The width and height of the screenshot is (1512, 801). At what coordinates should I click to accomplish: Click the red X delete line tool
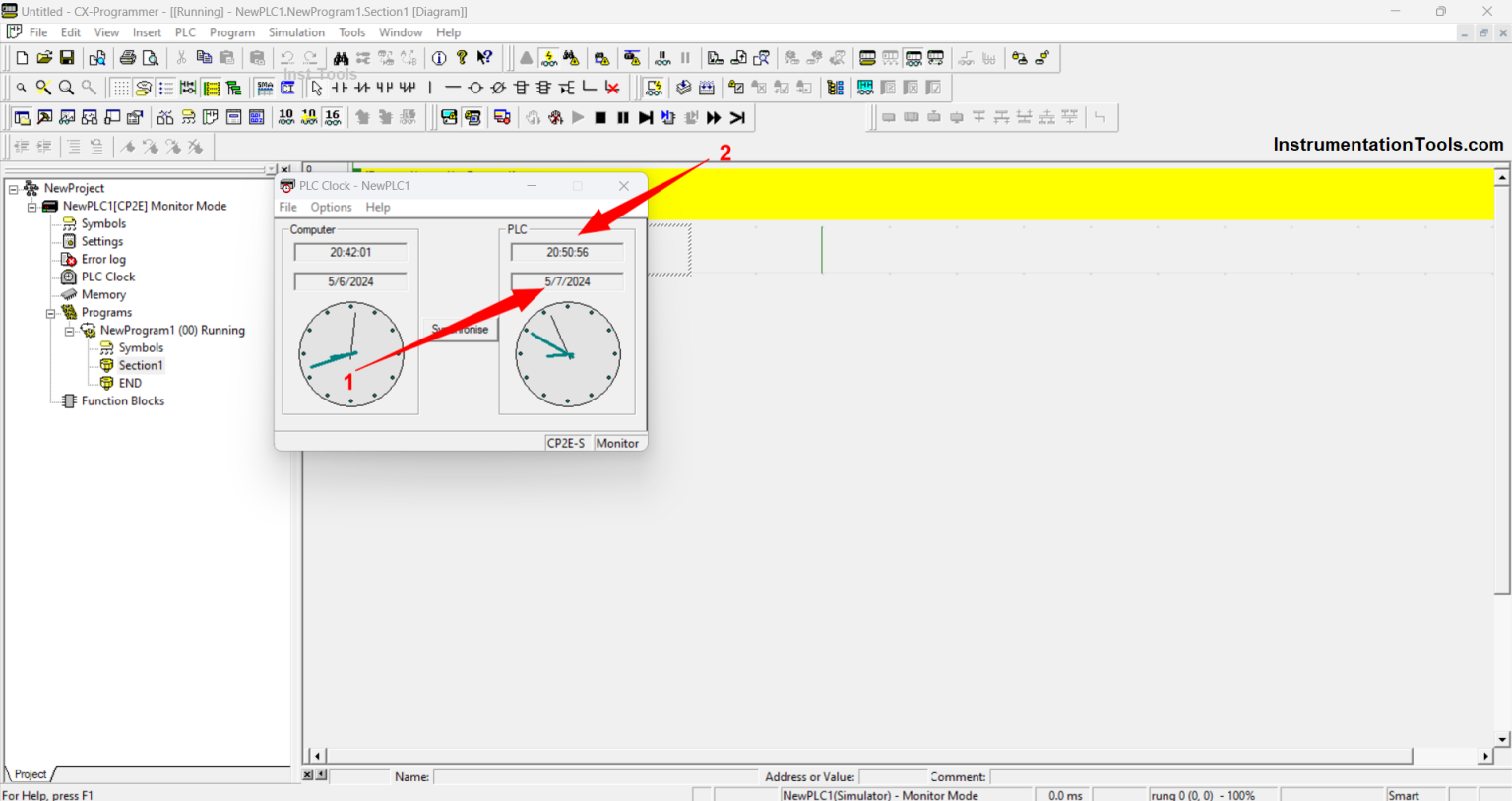[612, 88]
